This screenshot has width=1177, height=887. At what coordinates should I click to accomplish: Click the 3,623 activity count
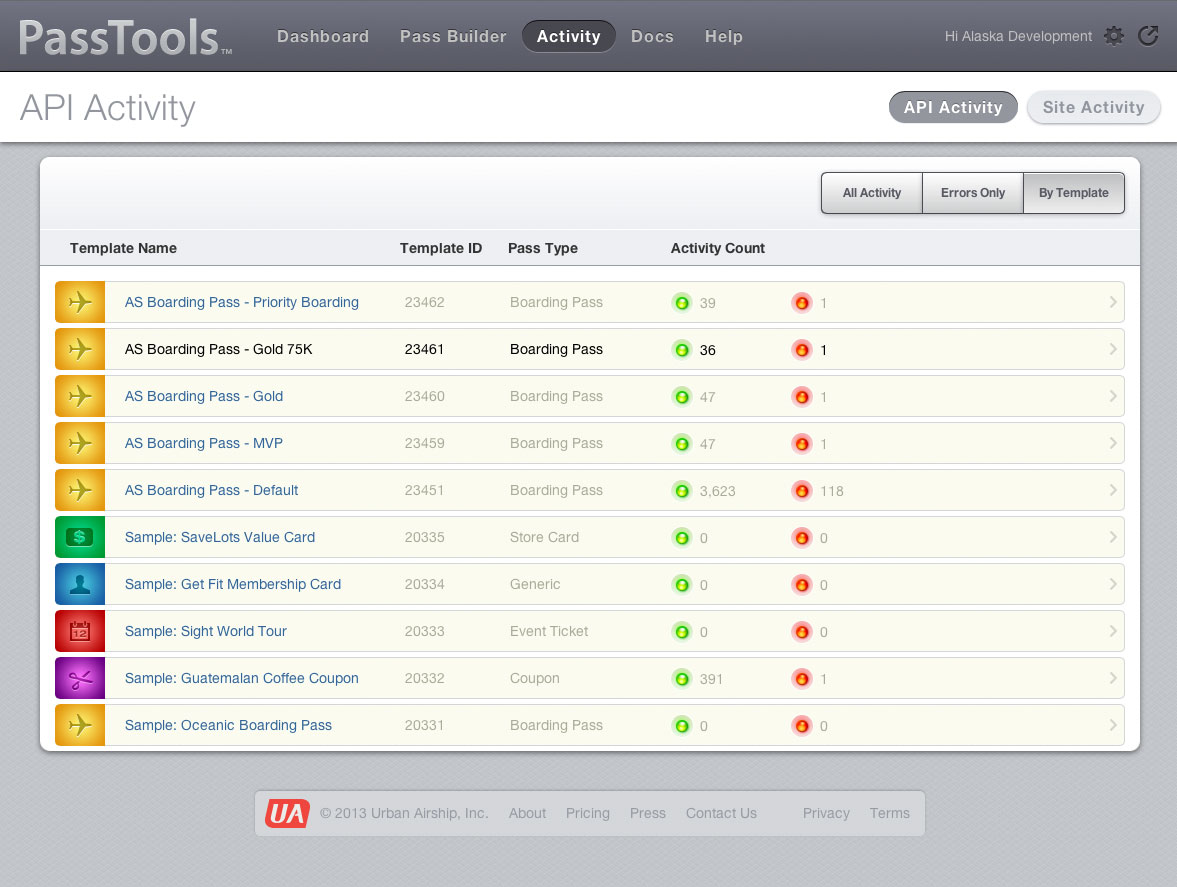click(x=718, y=492)
